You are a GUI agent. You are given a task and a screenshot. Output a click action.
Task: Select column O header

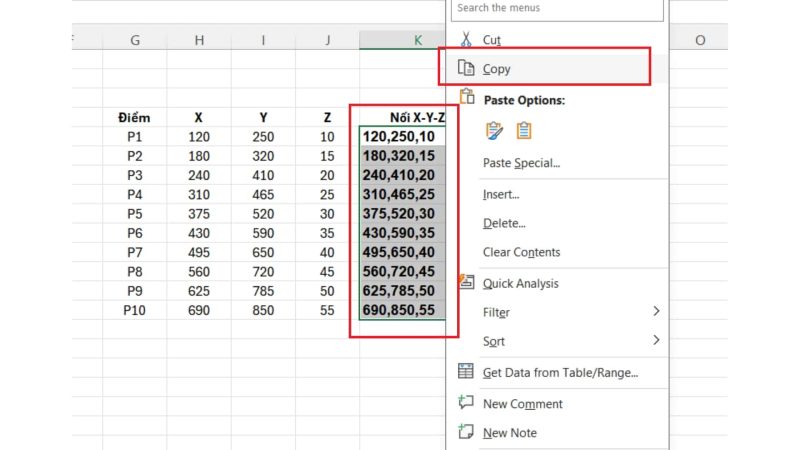[700, 40]
